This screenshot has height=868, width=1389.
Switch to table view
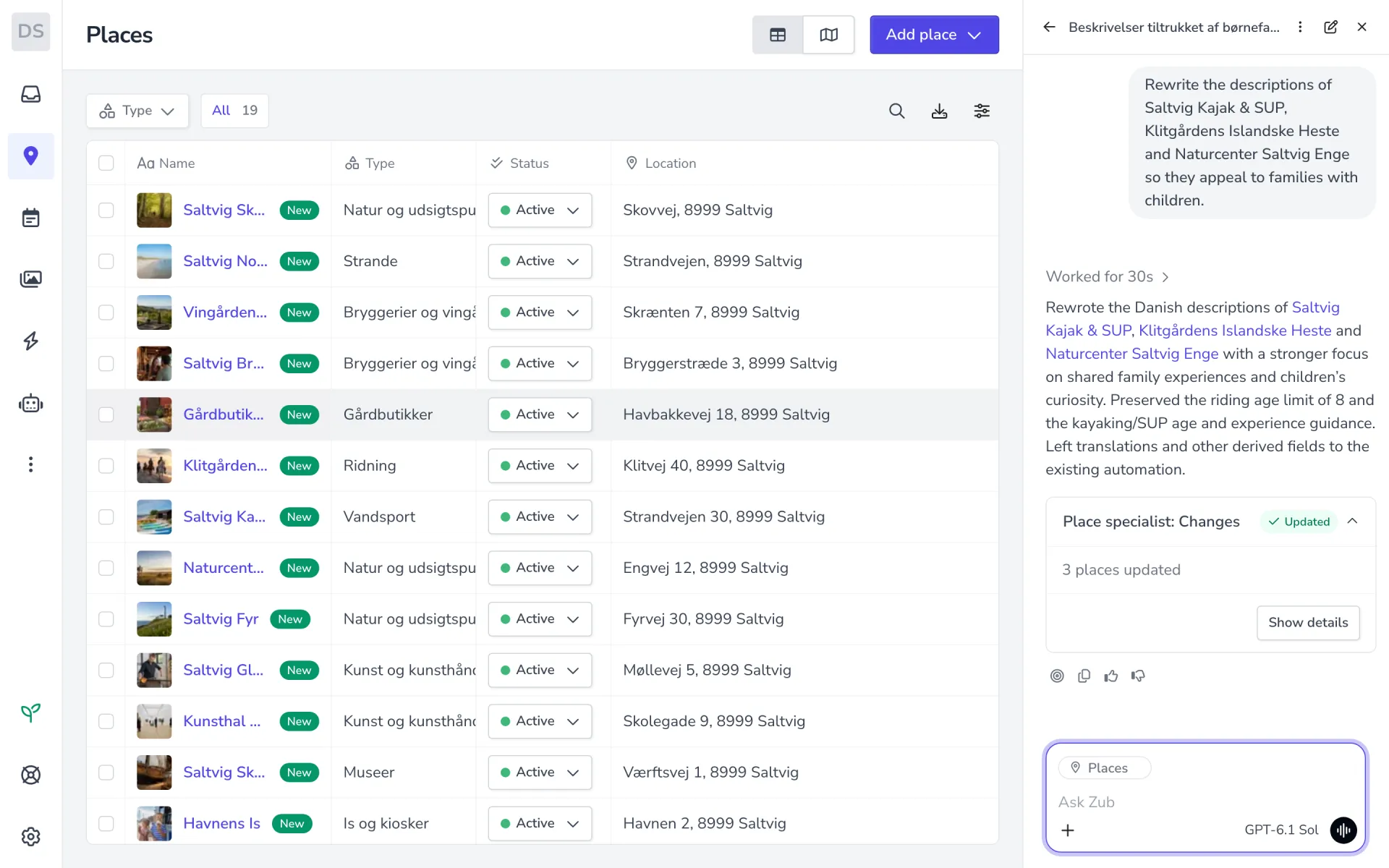coord(778,35)
